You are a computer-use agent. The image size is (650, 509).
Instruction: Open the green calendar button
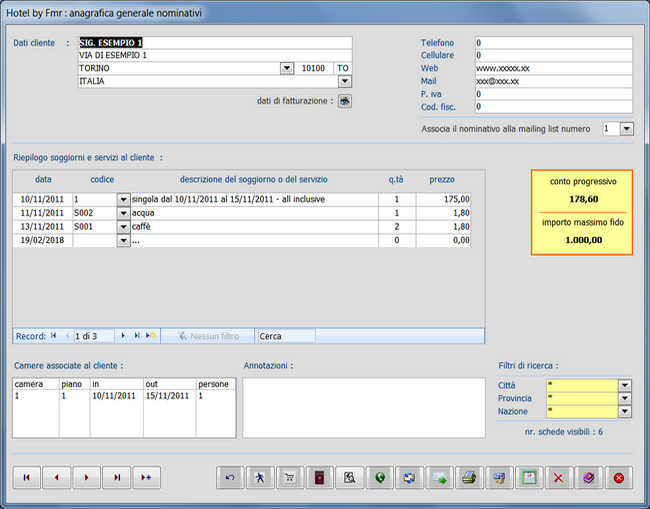[x=529, y=477]
